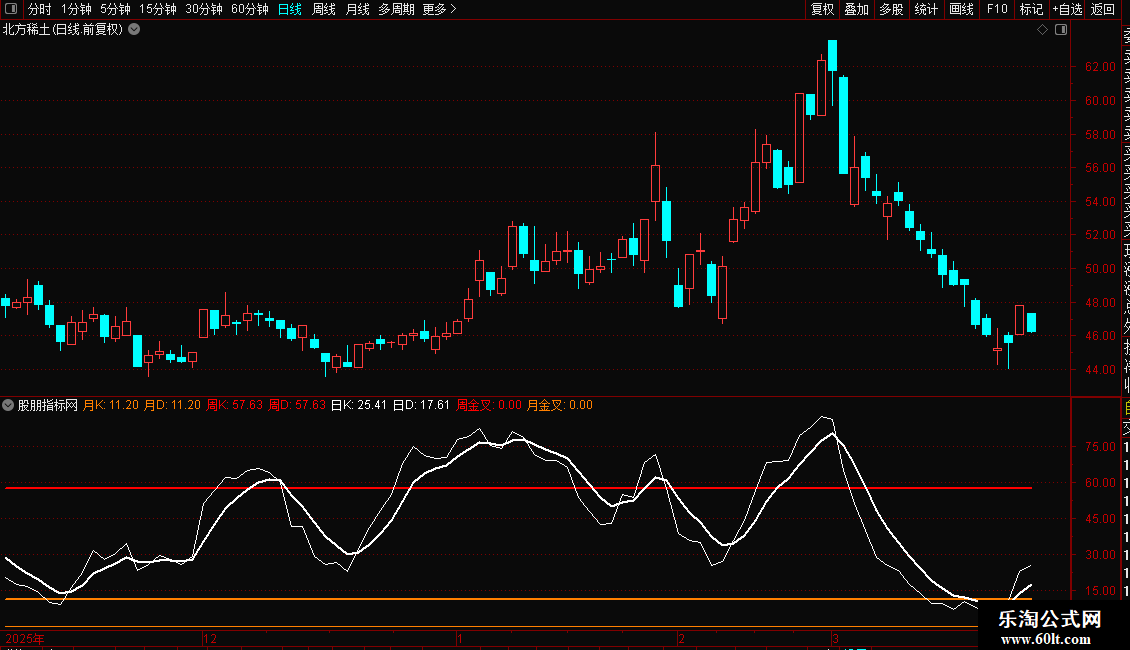Select the 15分钟 period
The image size is (1130, 650).
tap(158, 9)
